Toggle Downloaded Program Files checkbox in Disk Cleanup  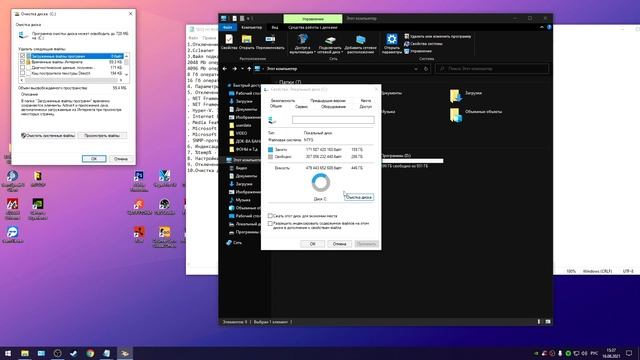(x=22, y=56)
